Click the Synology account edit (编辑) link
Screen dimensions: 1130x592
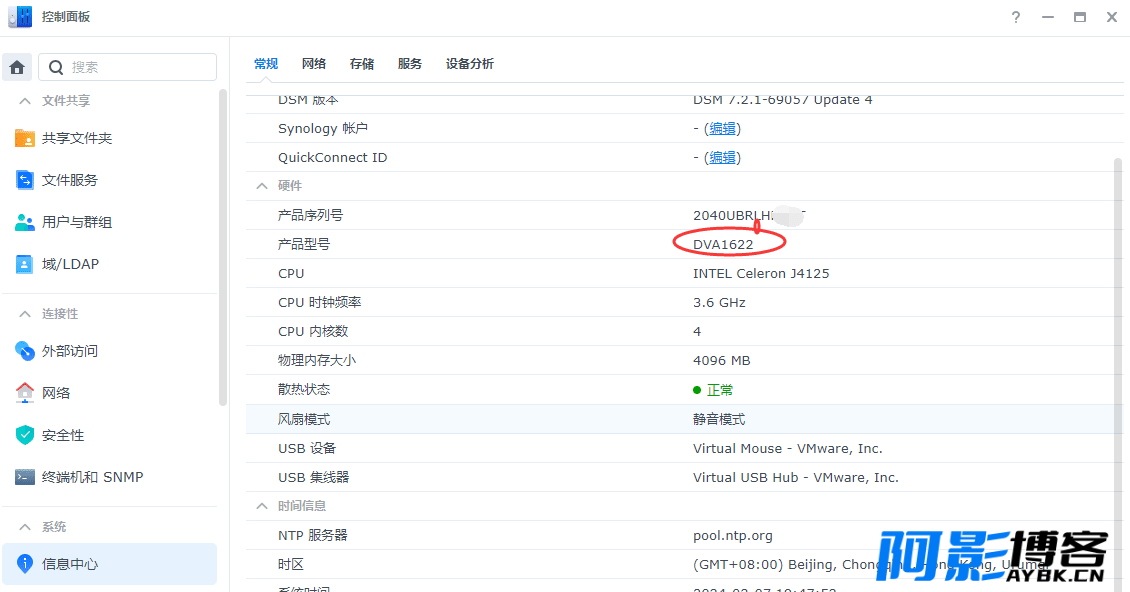tap(722, 128)
